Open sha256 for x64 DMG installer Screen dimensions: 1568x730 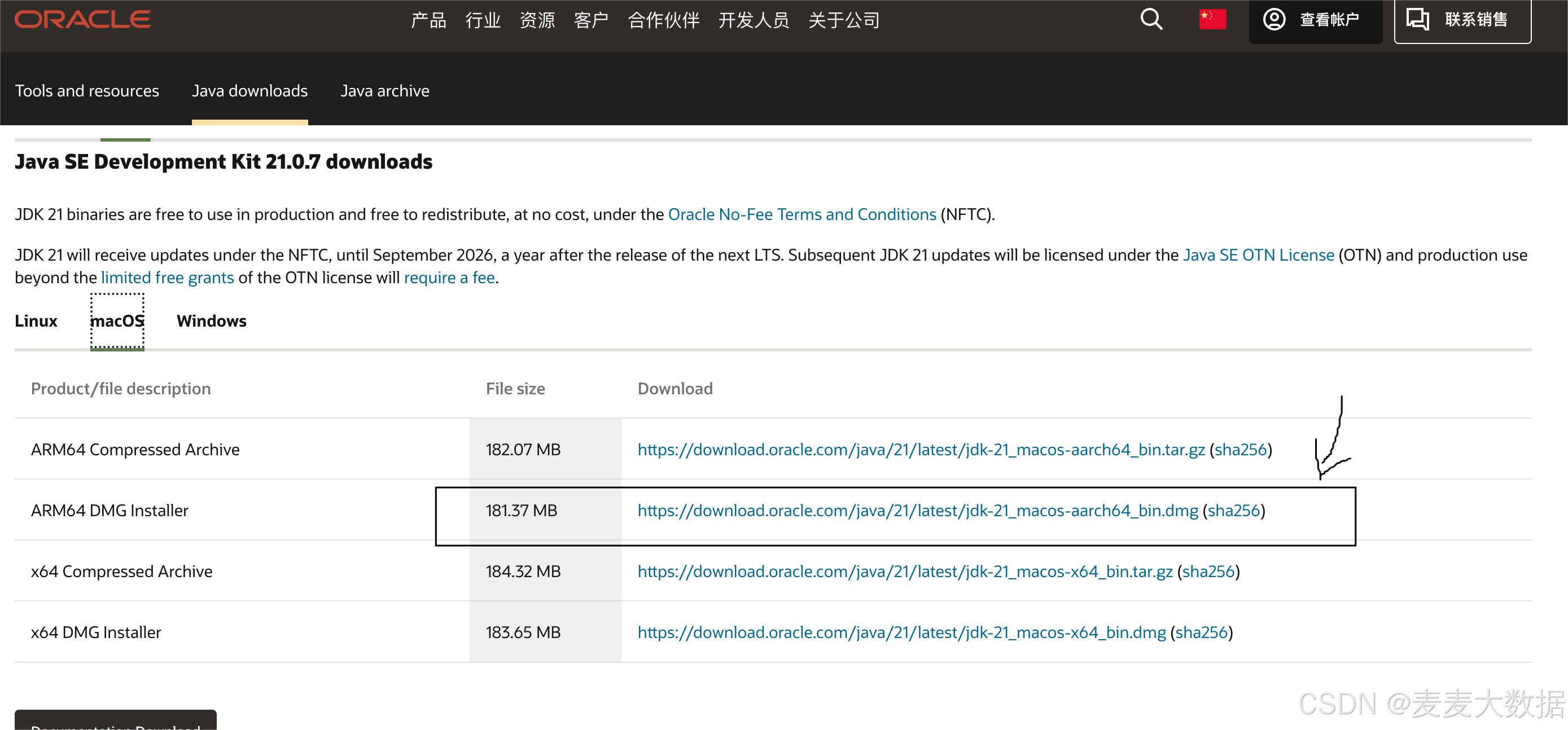(1201, 632)
